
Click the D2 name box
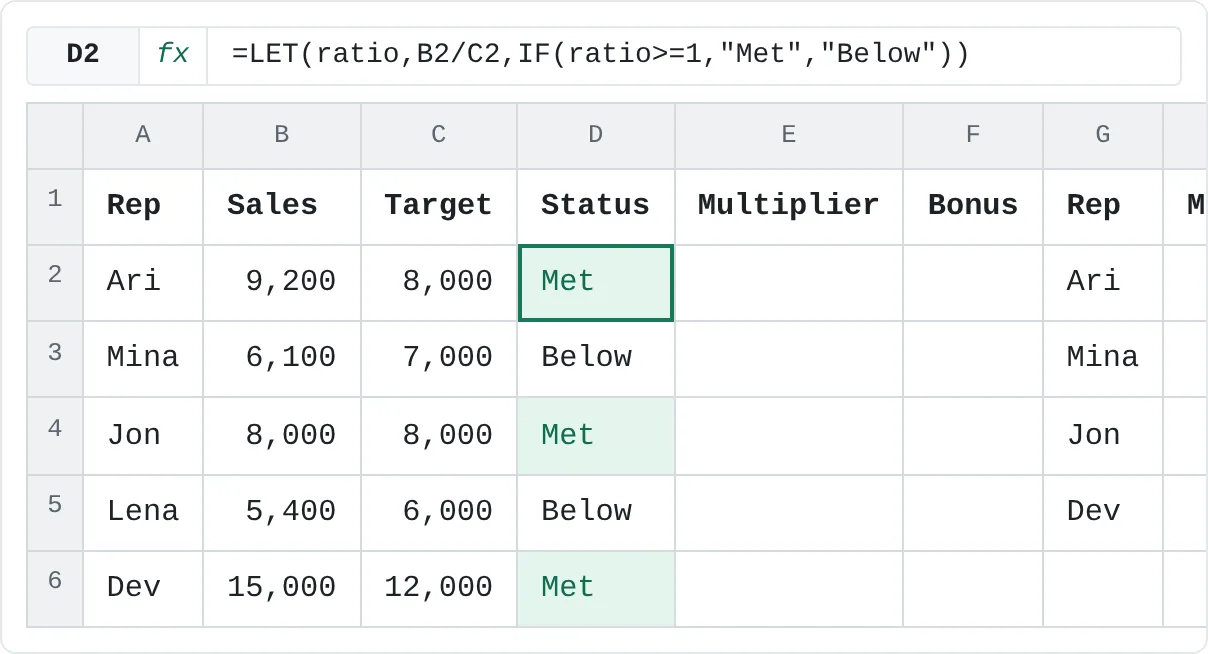[83, 54]
